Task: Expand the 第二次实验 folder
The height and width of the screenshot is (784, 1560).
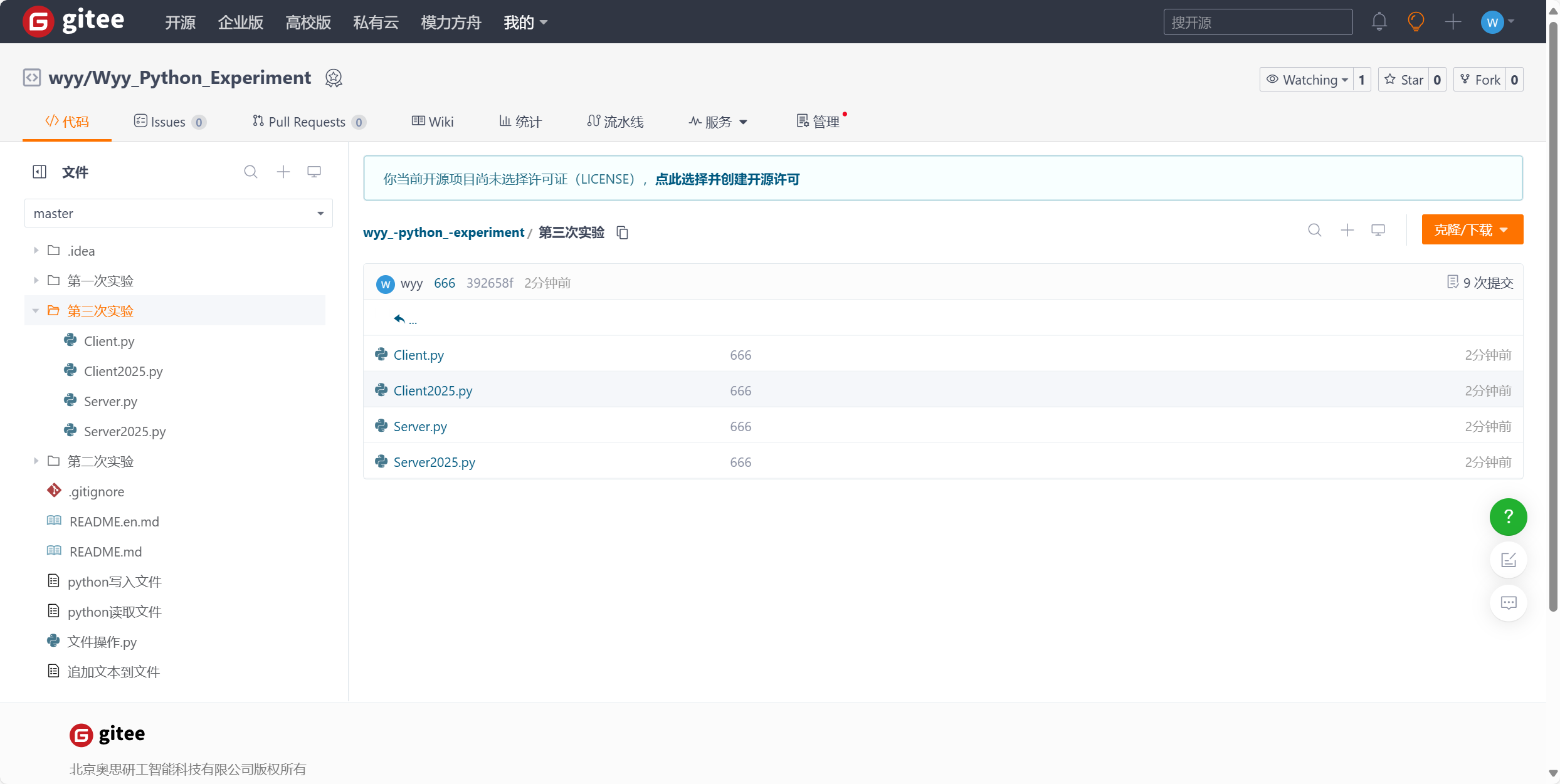Action: [x=36, y=461]
